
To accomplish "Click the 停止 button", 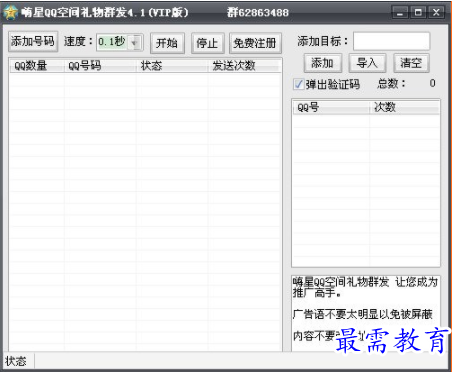I will pos(207,43).
